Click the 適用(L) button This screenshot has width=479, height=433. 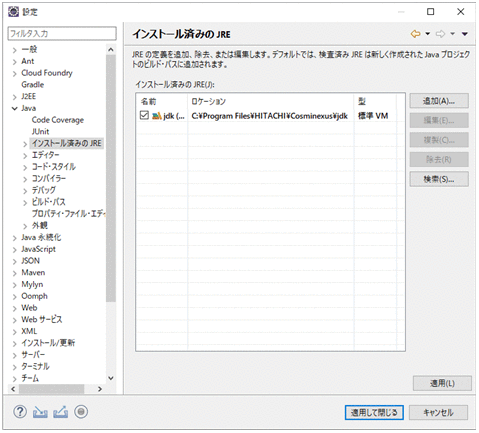coord(442,383)
